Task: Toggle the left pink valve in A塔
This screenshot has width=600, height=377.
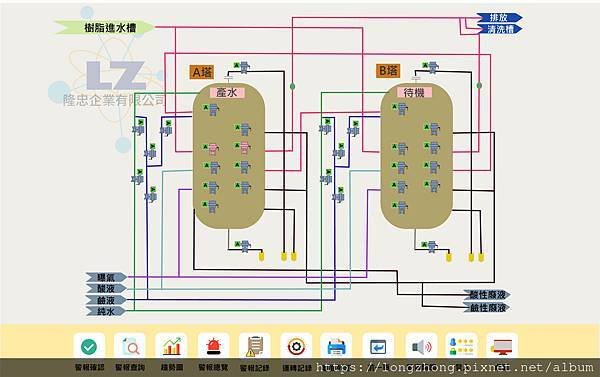Action: (x=211, y=149)
